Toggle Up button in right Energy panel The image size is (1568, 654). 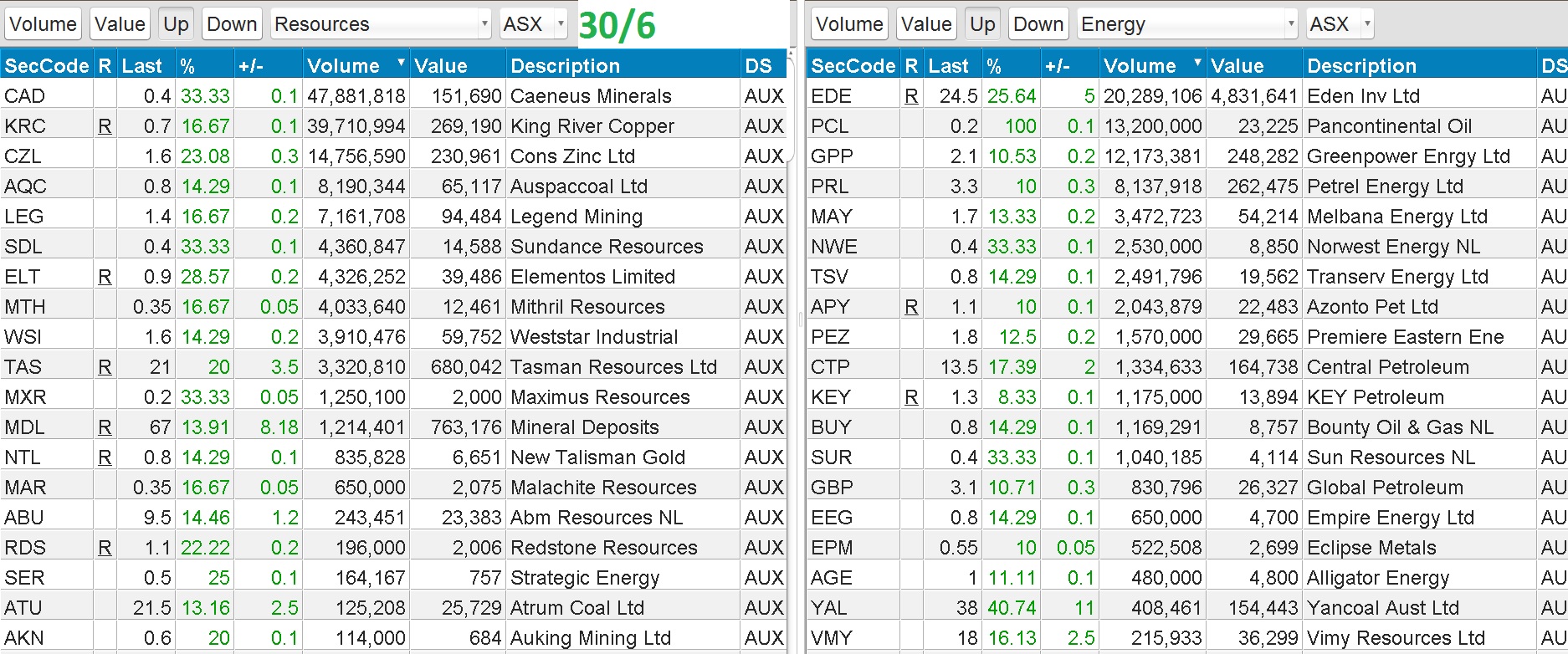point(982,24)
